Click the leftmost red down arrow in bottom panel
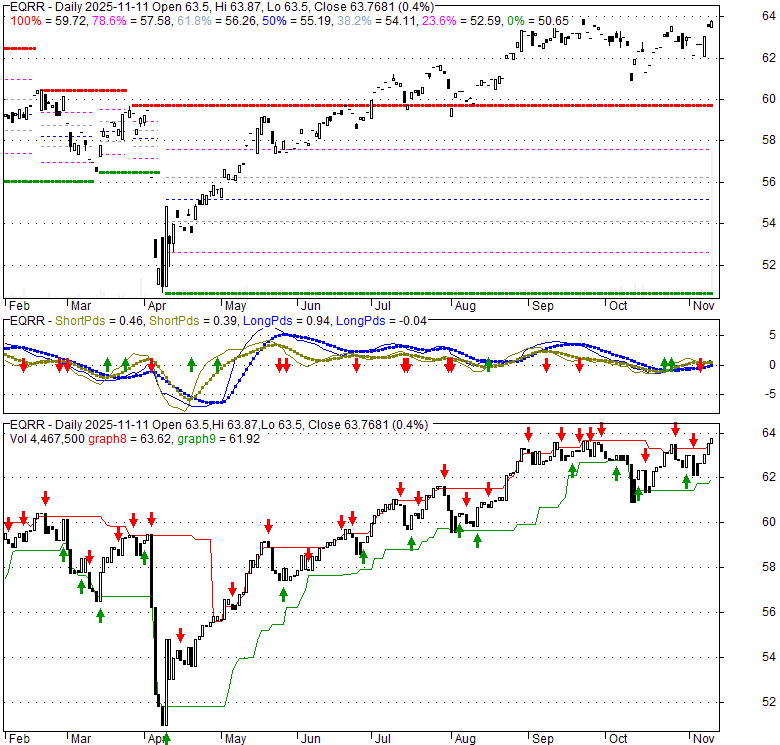780x745 pixels. (9, 523)
